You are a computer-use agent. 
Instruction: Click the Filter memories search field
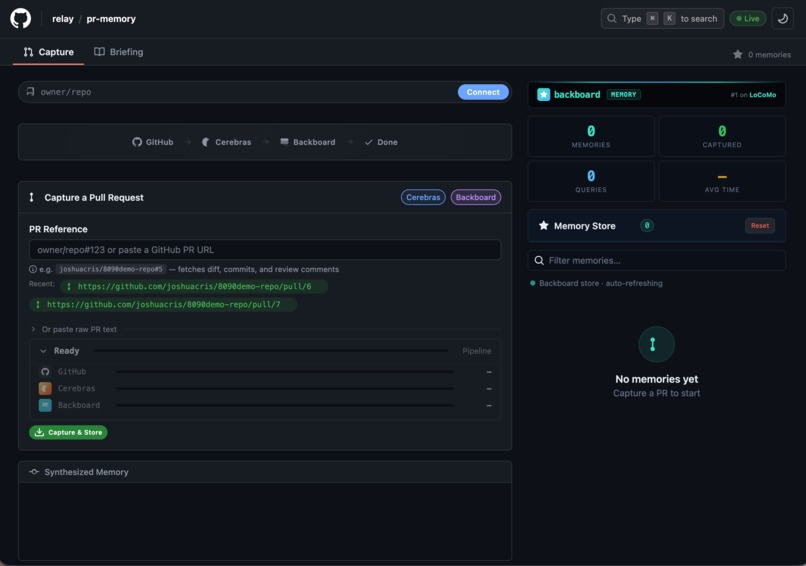coord(656,261)
